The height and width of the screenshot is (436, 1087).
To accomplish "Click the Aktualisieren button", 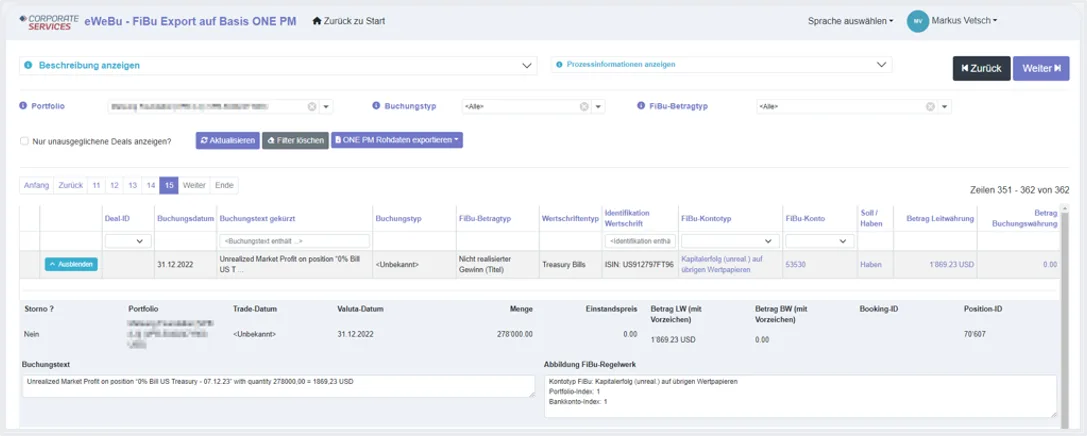I will 227,141.
